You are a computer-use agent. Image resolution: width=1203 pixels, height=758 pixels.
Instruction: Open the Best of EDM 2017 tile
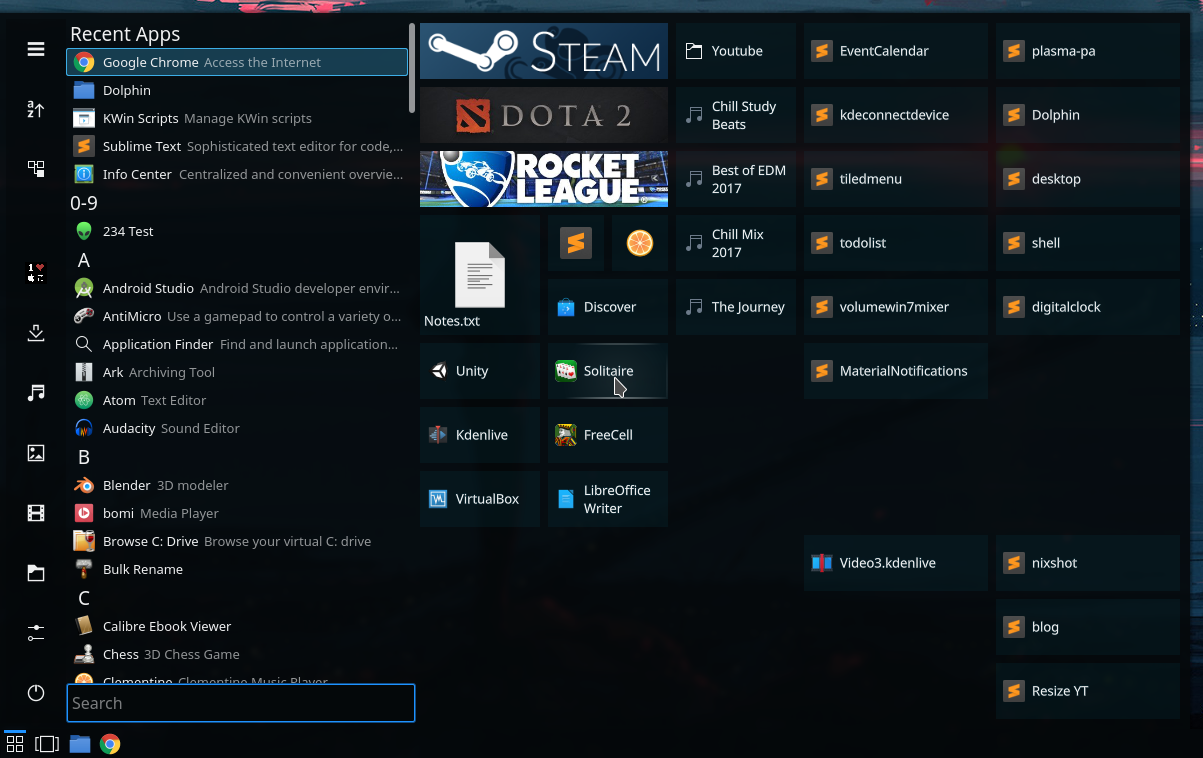736,179
